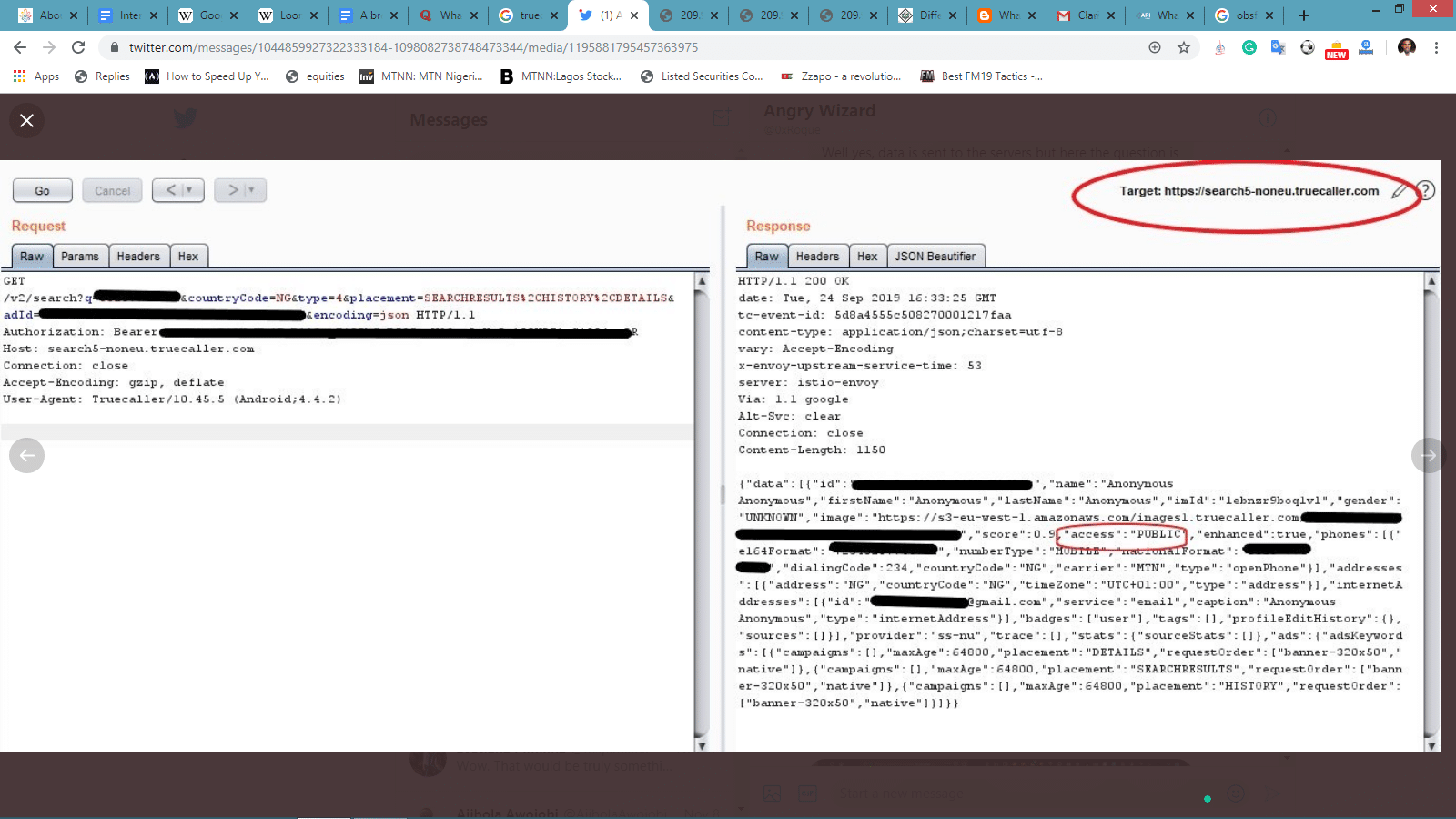Select the Response Raw tab
Screen dimensions: 1456x819
[x=766, y=257]
